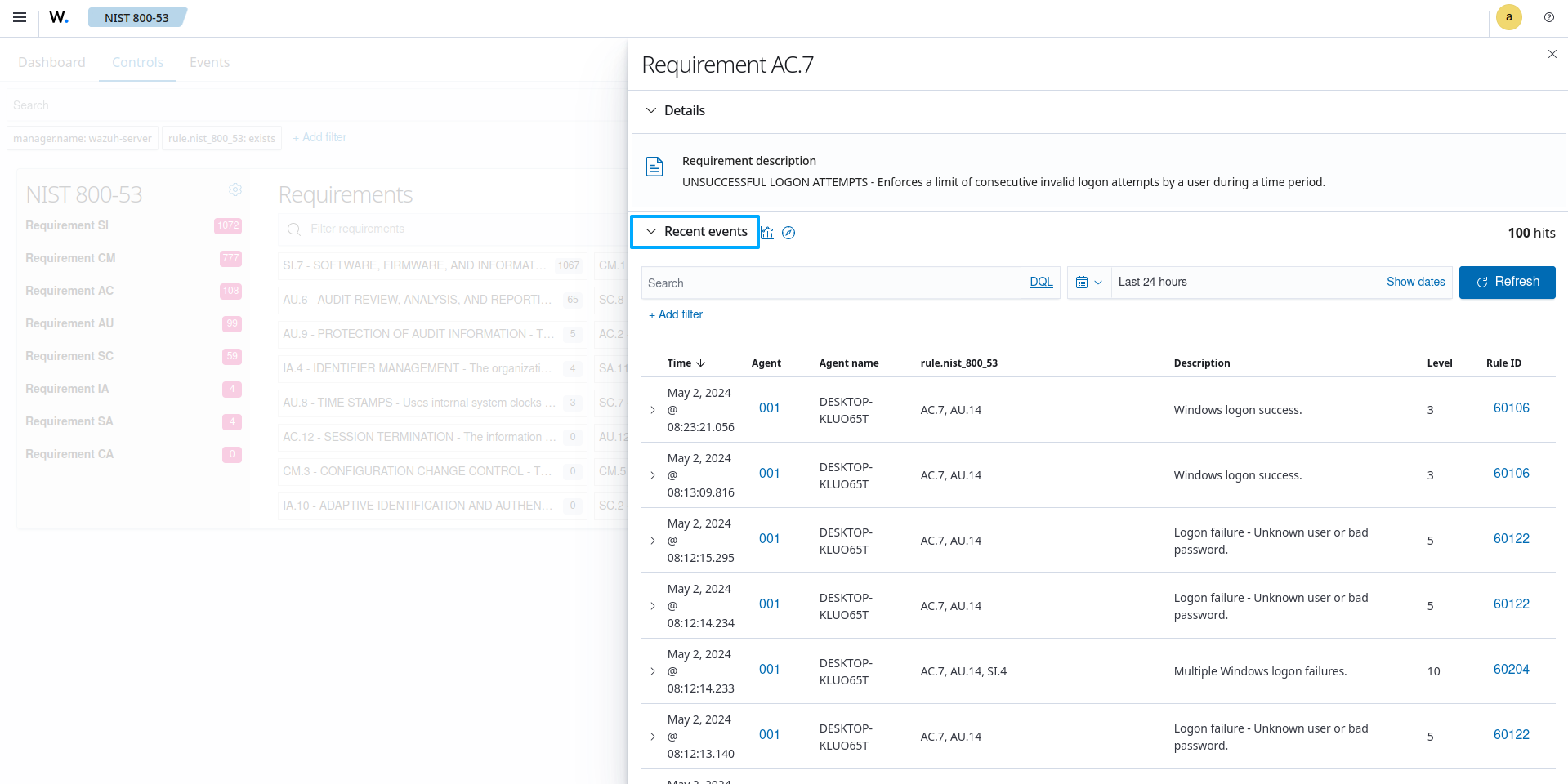Open rule ID 60204 link
Image resolution: width=1568 pixels, height=784 pixels.
[x=1511, y=670]
